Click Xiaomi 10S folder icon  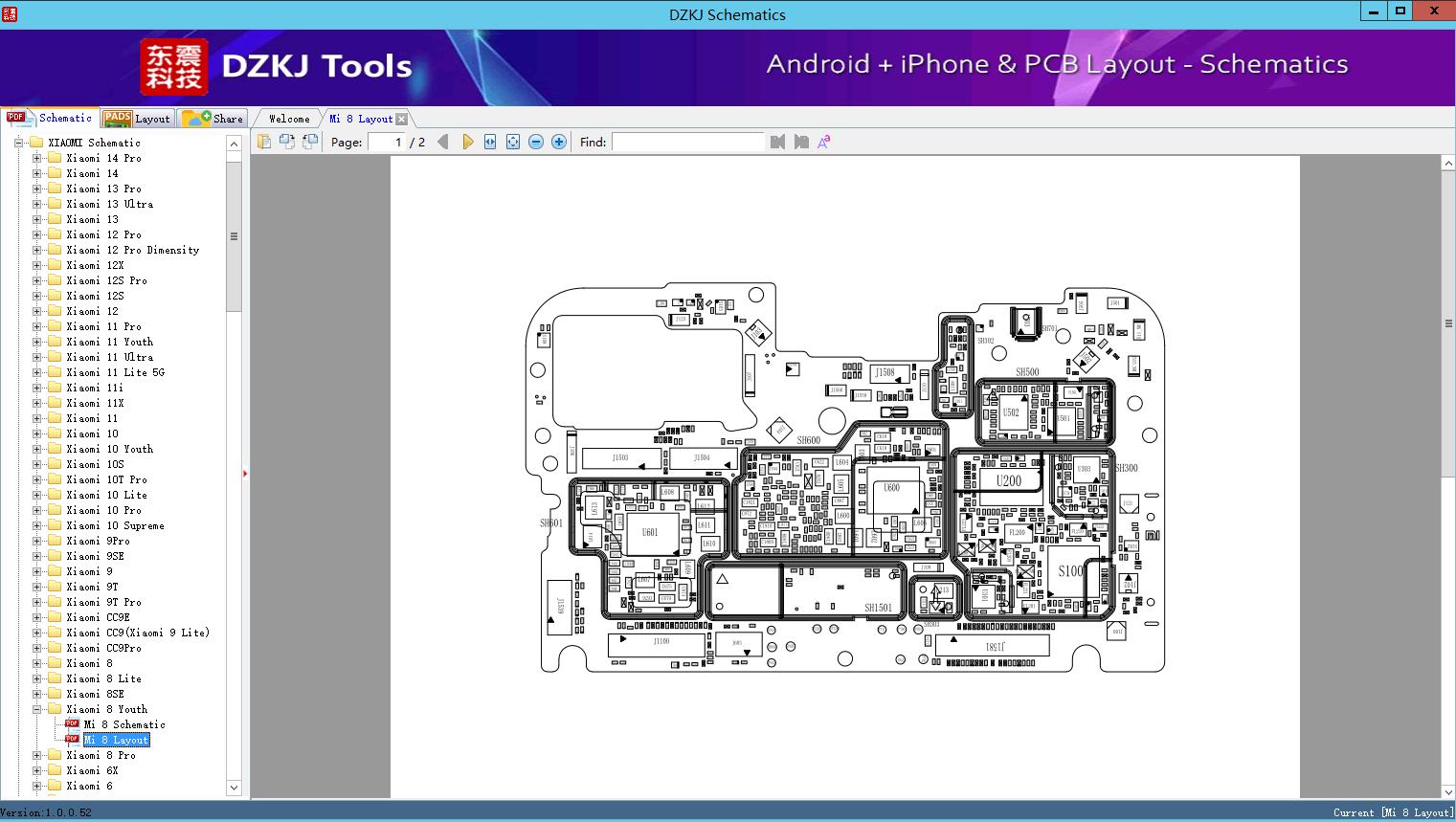coord(55,464)
